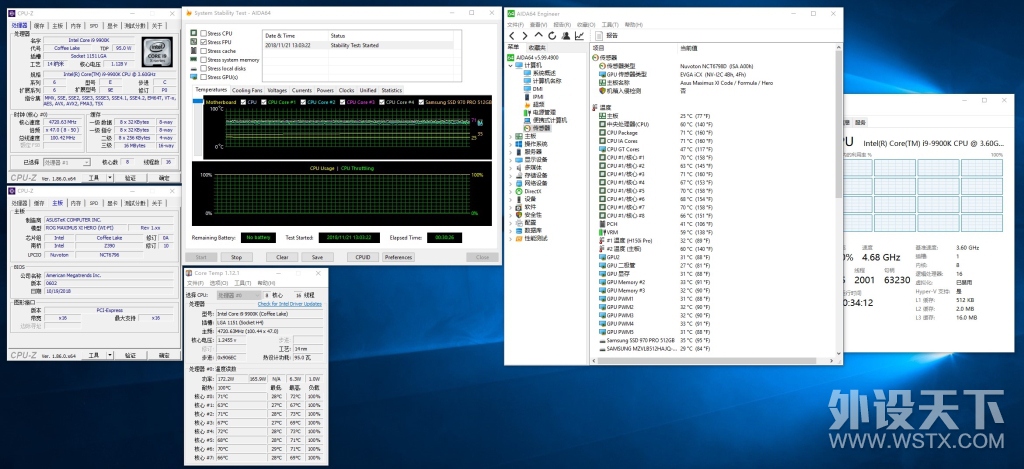The height and width of the screenshot is (469, 1024).
Task: Expand the 服务器 node in AIDA64 tree
Action: point(511,152)
